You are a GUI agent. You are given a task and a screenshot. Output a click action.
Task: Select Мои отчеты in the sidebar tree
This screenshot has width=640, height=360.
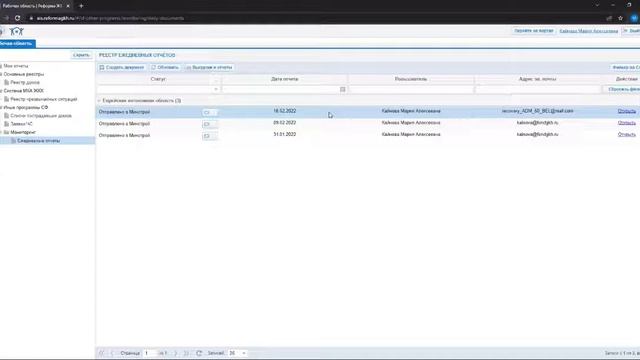(x=16, y=66)
